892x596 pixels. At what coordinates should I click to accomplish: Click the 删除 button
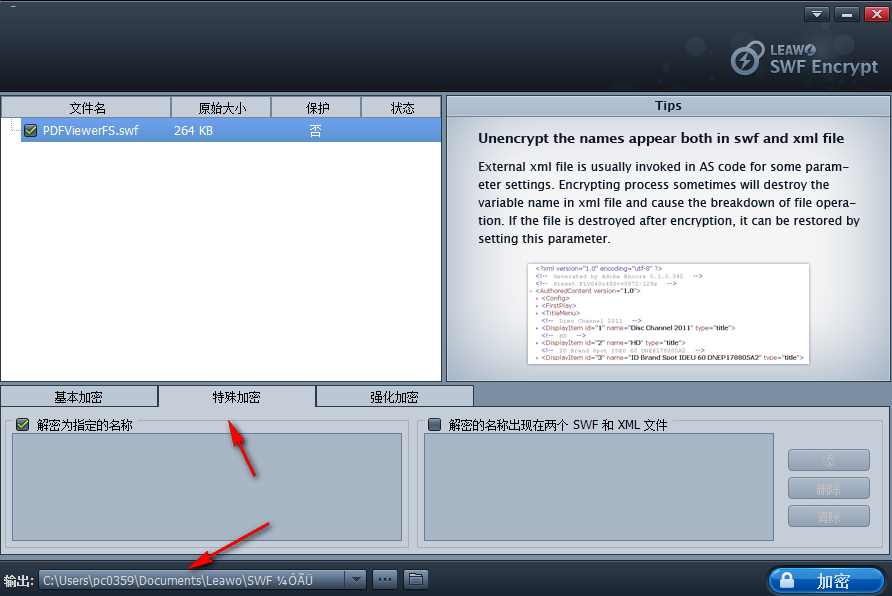(x=828, y=488)
